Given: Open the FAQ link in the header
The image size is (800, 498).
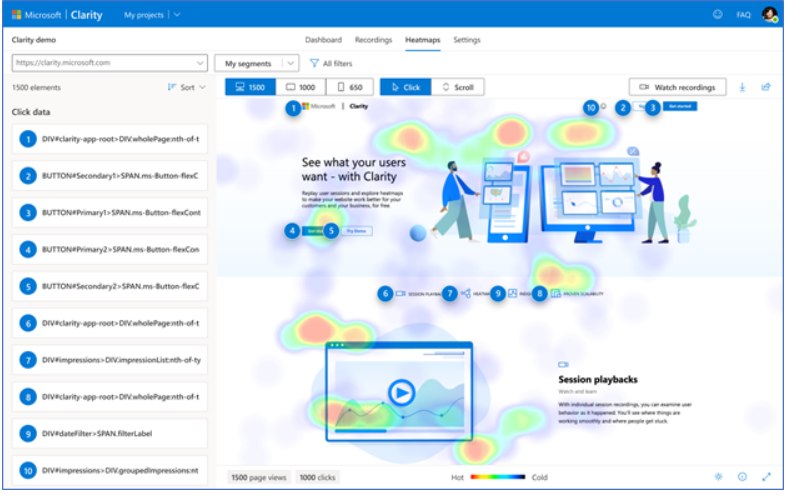Looking at the screenshot, I should [x=743, y=15].
